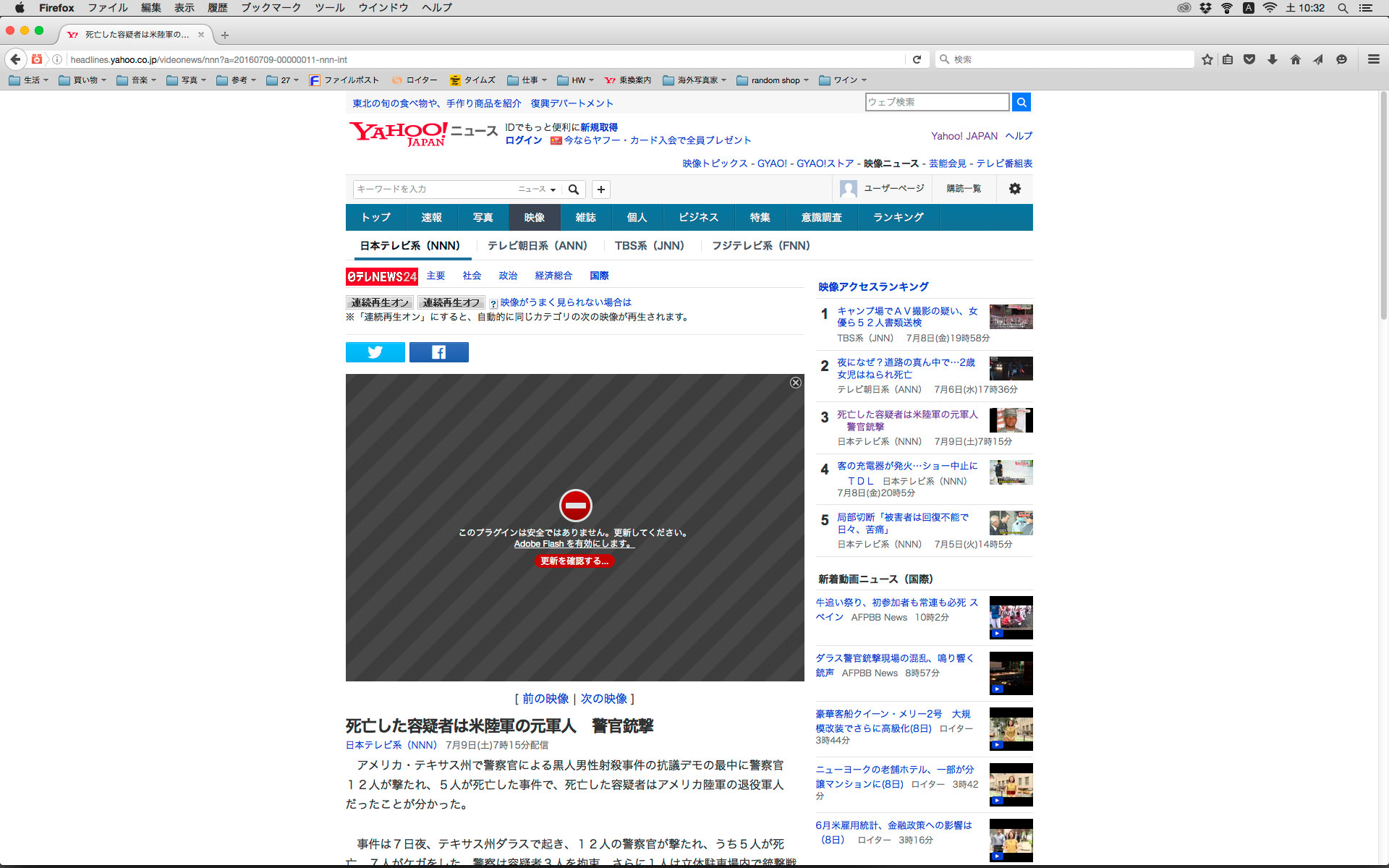Open Firefox hamburger menu
This screenshot has width=1389, height=868.
pos(1373,59)
